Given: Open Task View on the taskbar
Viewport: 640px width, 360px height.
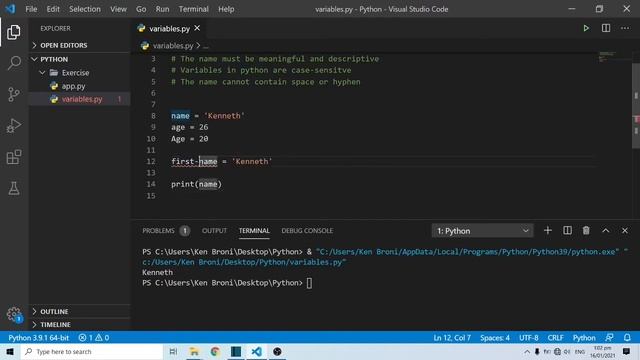Looking at the screenshot, I should [x=173, y=351].
